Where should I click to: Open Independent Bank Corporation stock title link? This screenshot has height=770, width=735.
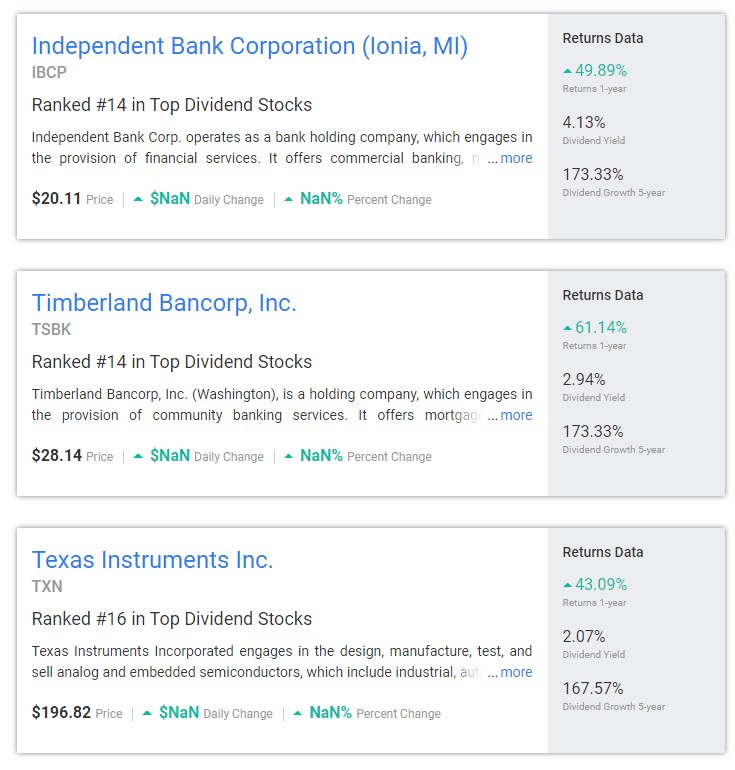click(249, 47)
